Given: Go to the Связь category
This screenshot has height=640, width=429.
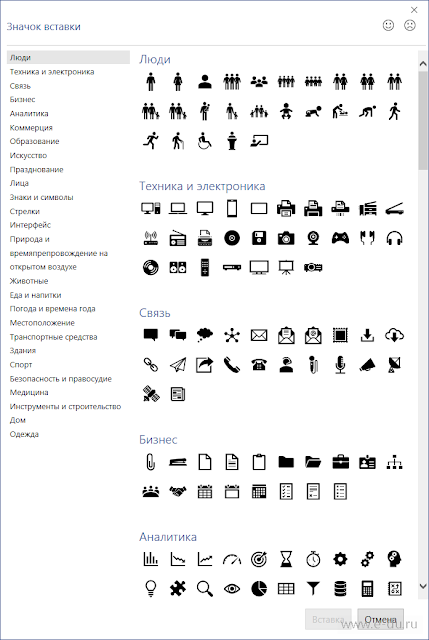Looking at the screenshot, I should point(20,86).
